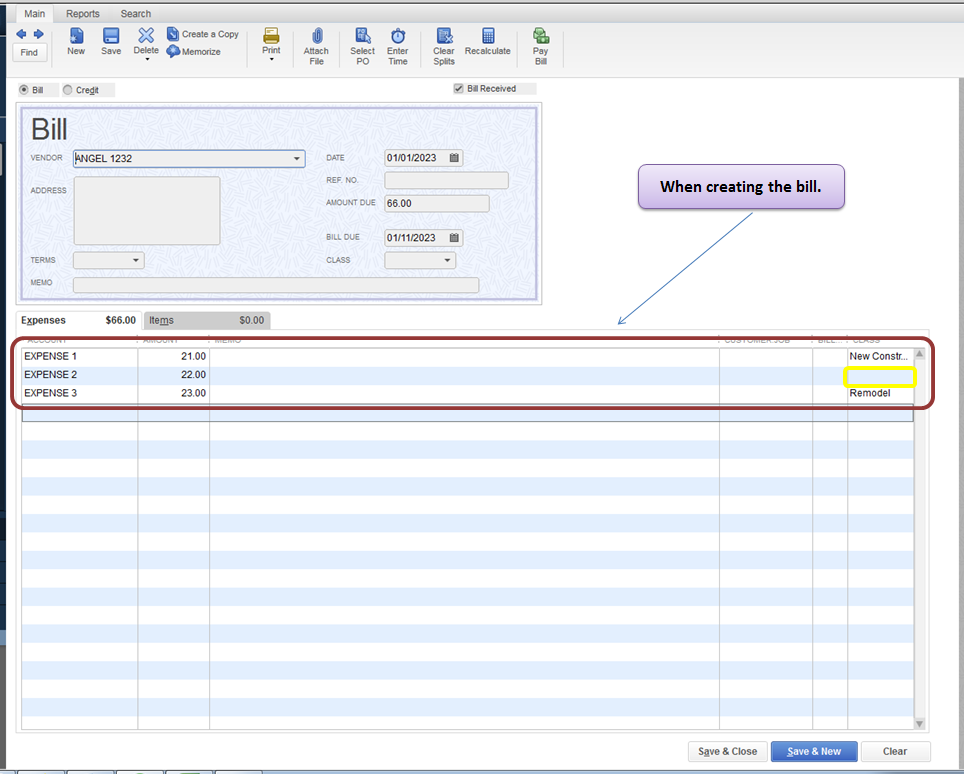The height and width of the screenshot is (774, 964).
Task: Toggle the Bill Received checkbox
Action: [x=459, y=89]
